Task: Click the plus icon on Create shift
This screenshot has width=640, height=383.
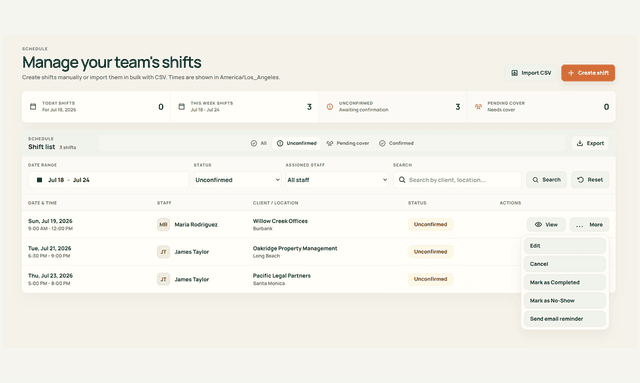Action: tap(571, 73)
